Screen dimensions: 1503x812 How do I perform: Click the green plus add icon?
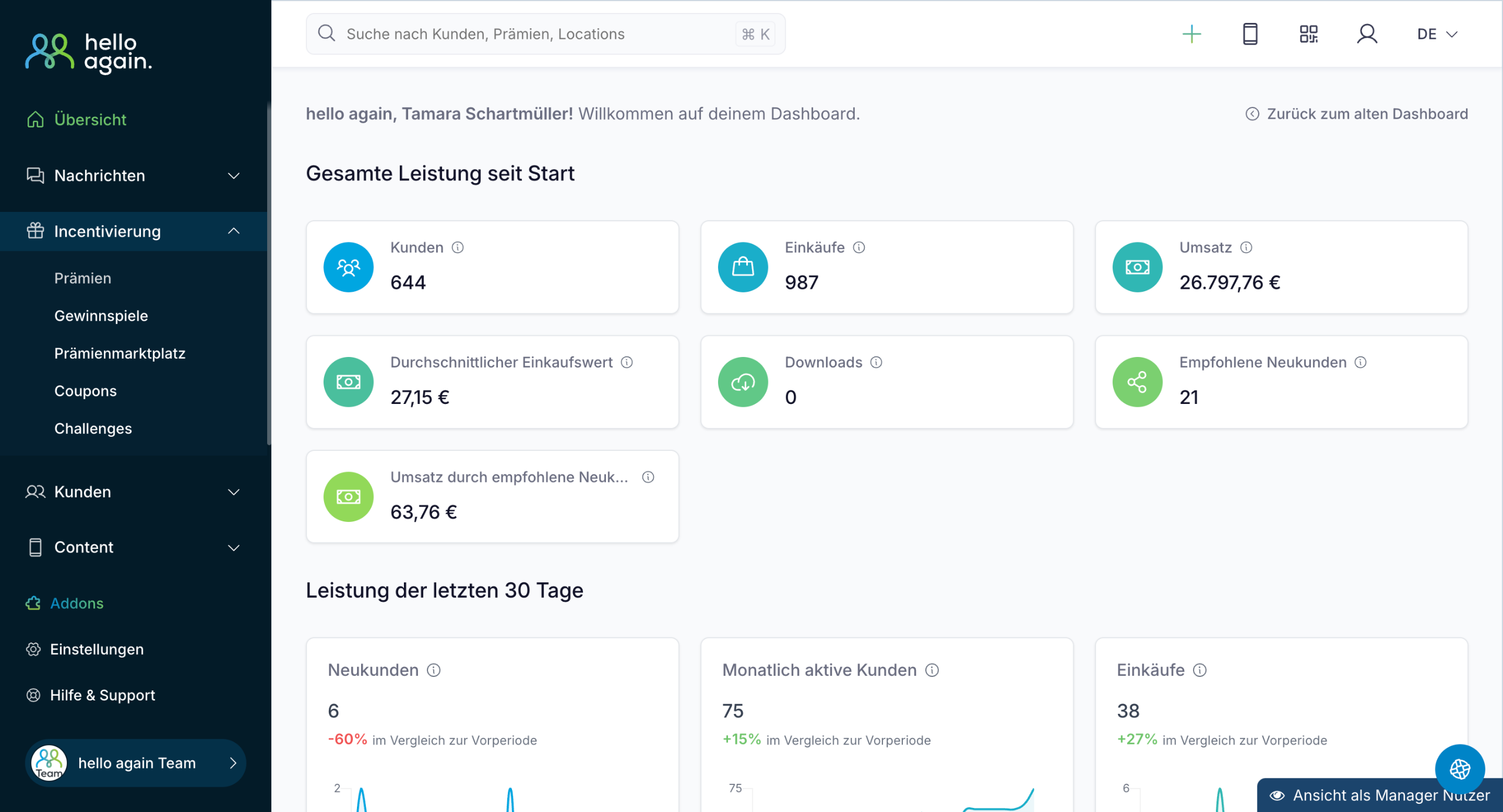[1191, 34]
